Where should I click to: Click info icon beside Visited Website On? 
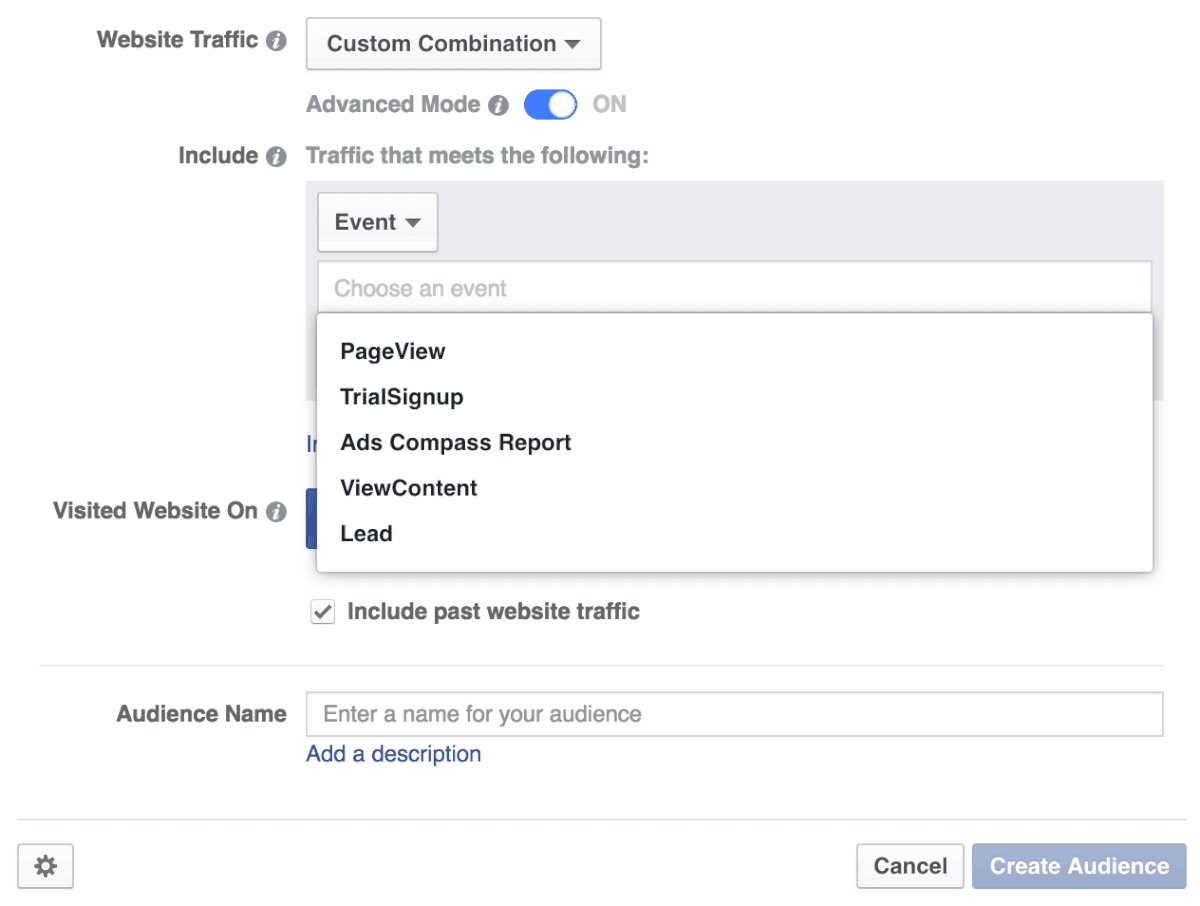click(x=277, y=512)
